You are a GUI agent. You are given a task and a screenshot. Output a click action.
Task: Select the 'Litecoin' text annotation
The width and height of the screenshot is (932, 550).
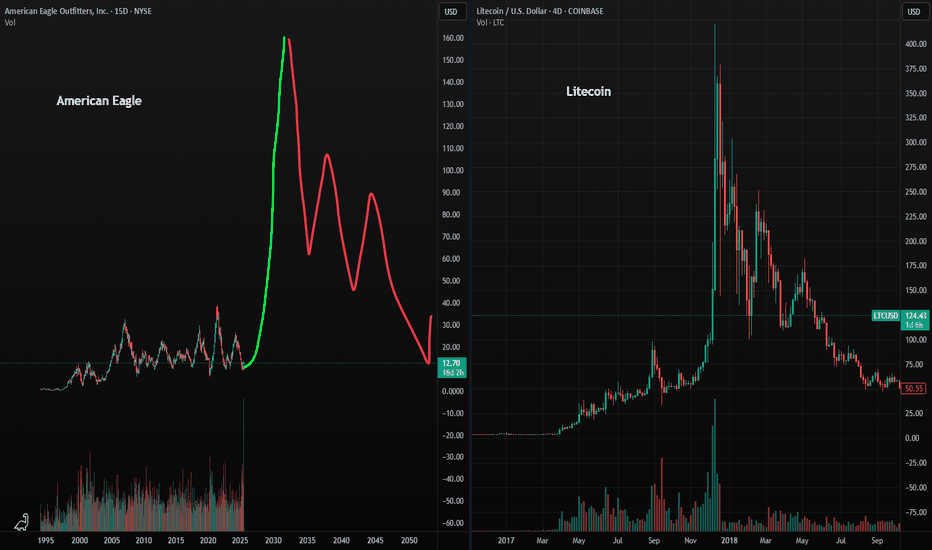click(588, 91)
